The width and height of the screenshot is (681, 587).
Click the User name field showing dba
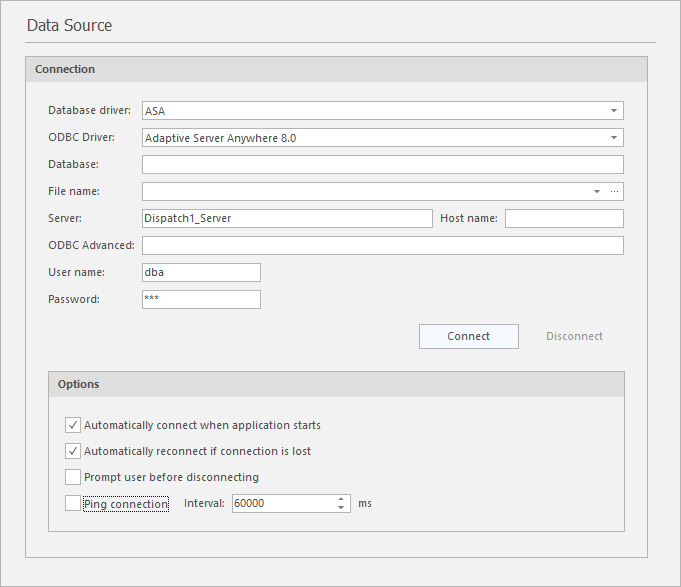click(201, 272)
